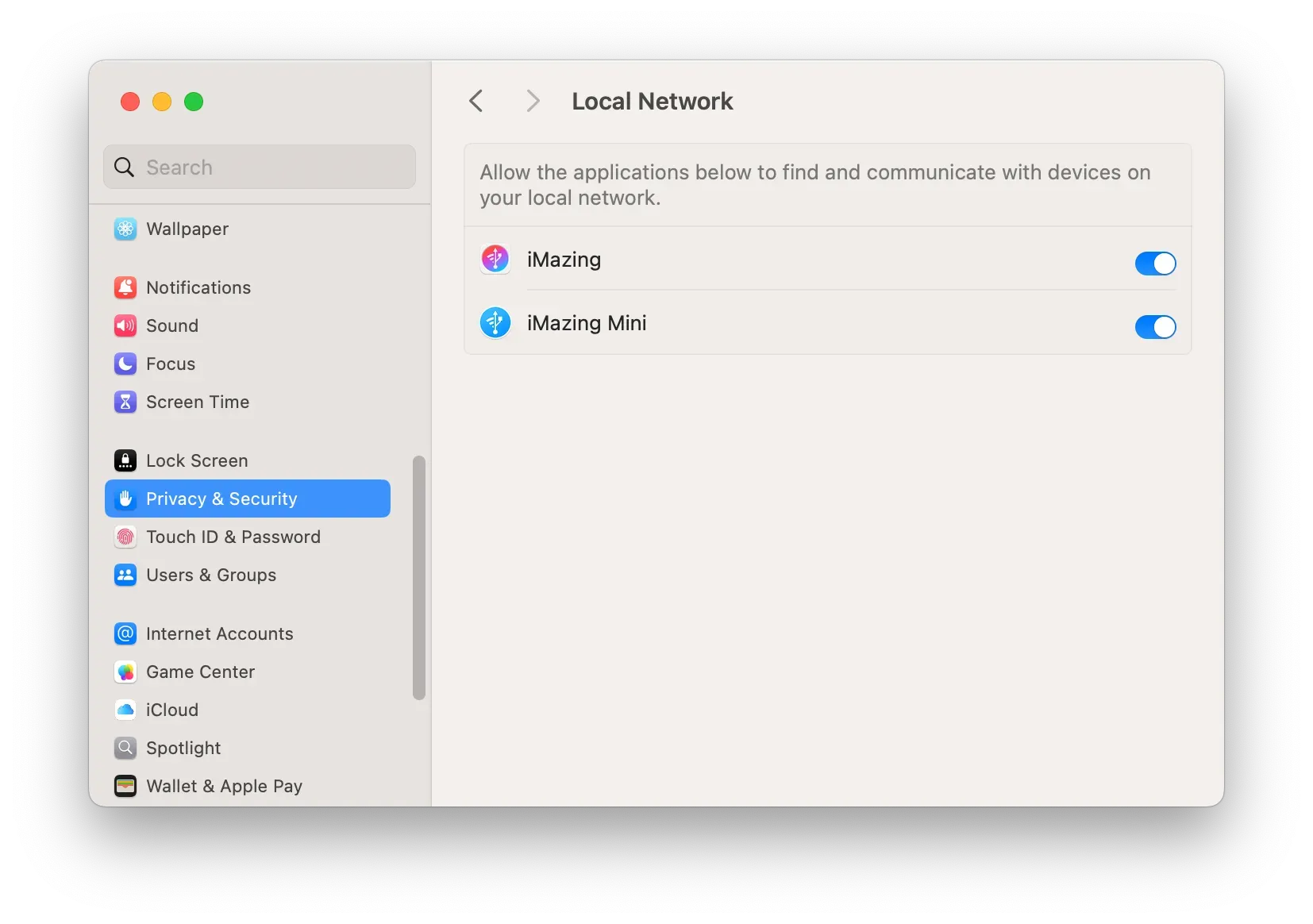Open Users & Groups settings
1313x924 pixels.
210,575
